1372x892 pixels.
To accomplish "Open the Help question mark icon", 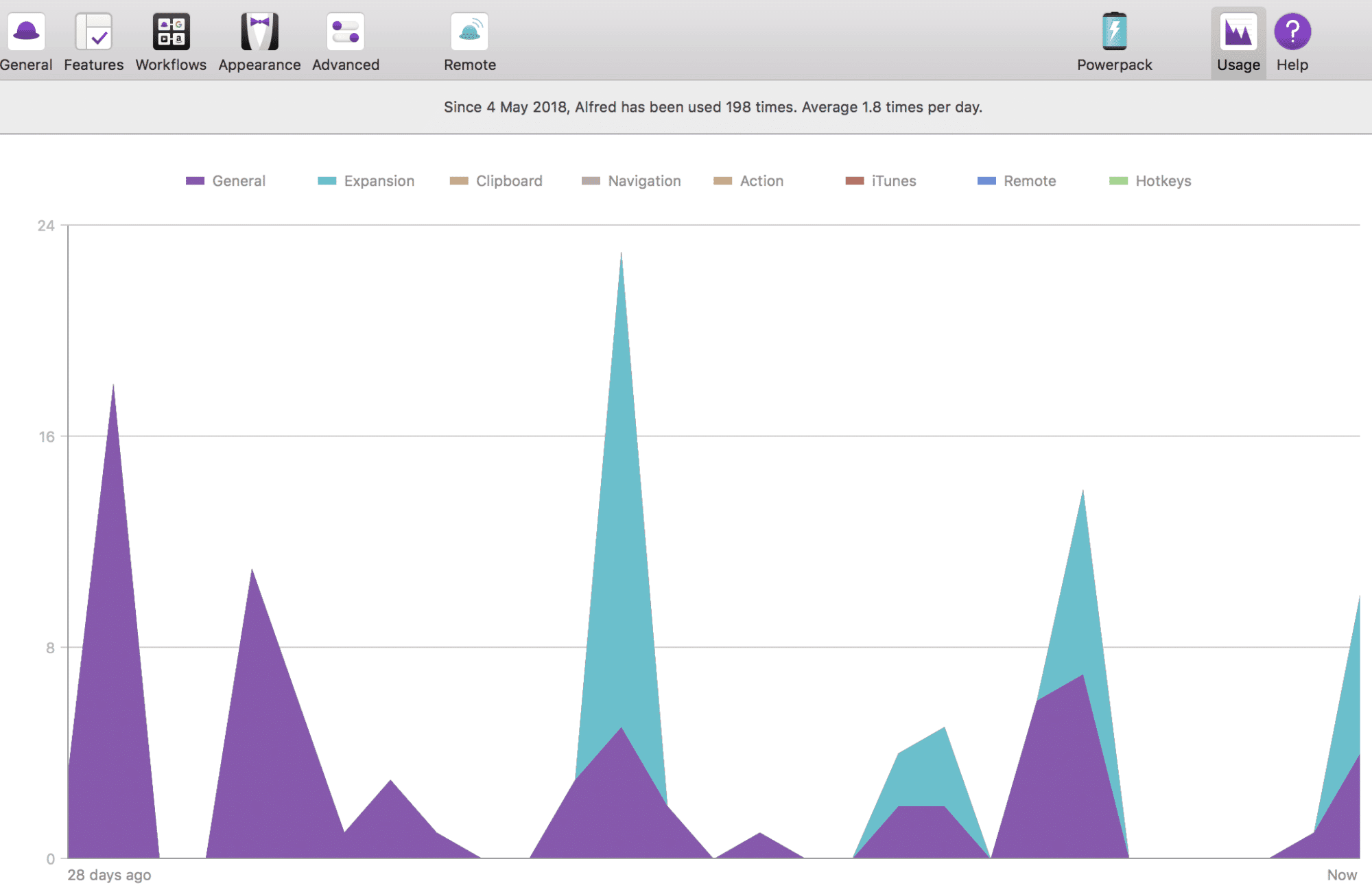I will (1292, 32).
